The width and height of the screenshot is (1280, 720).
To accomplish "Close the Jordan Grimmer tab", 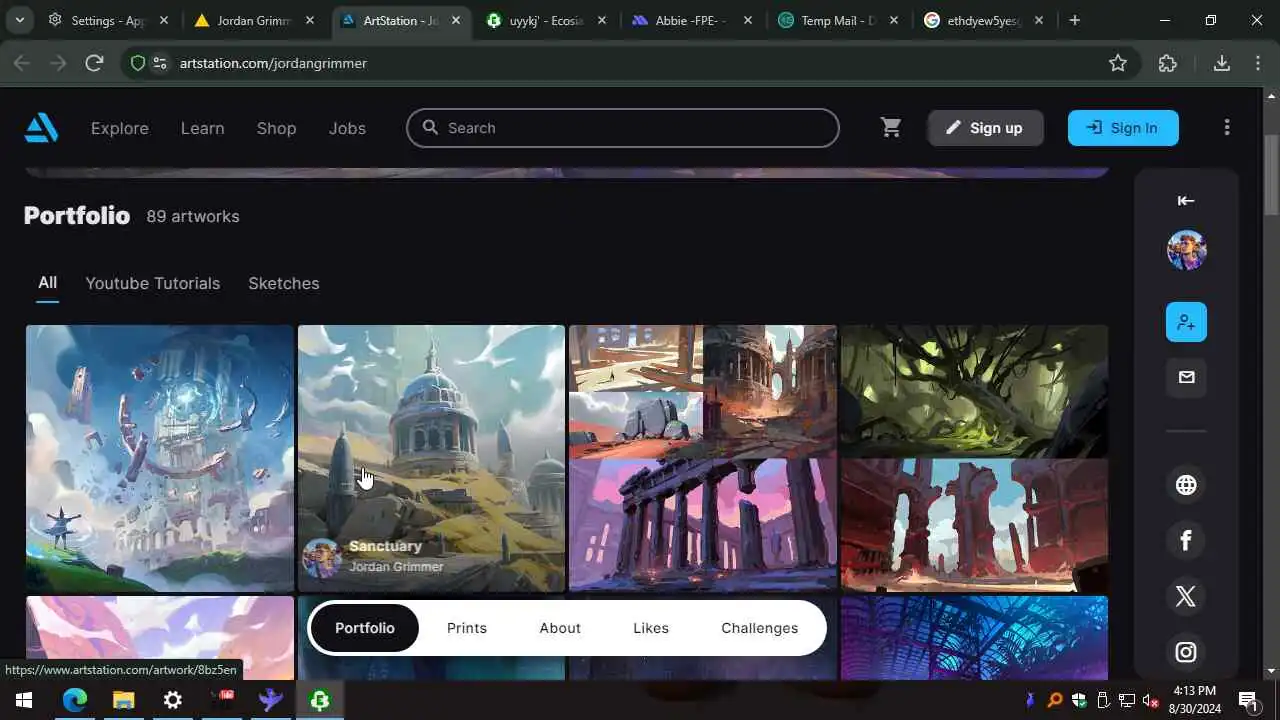I will click(x=310, y=20).
